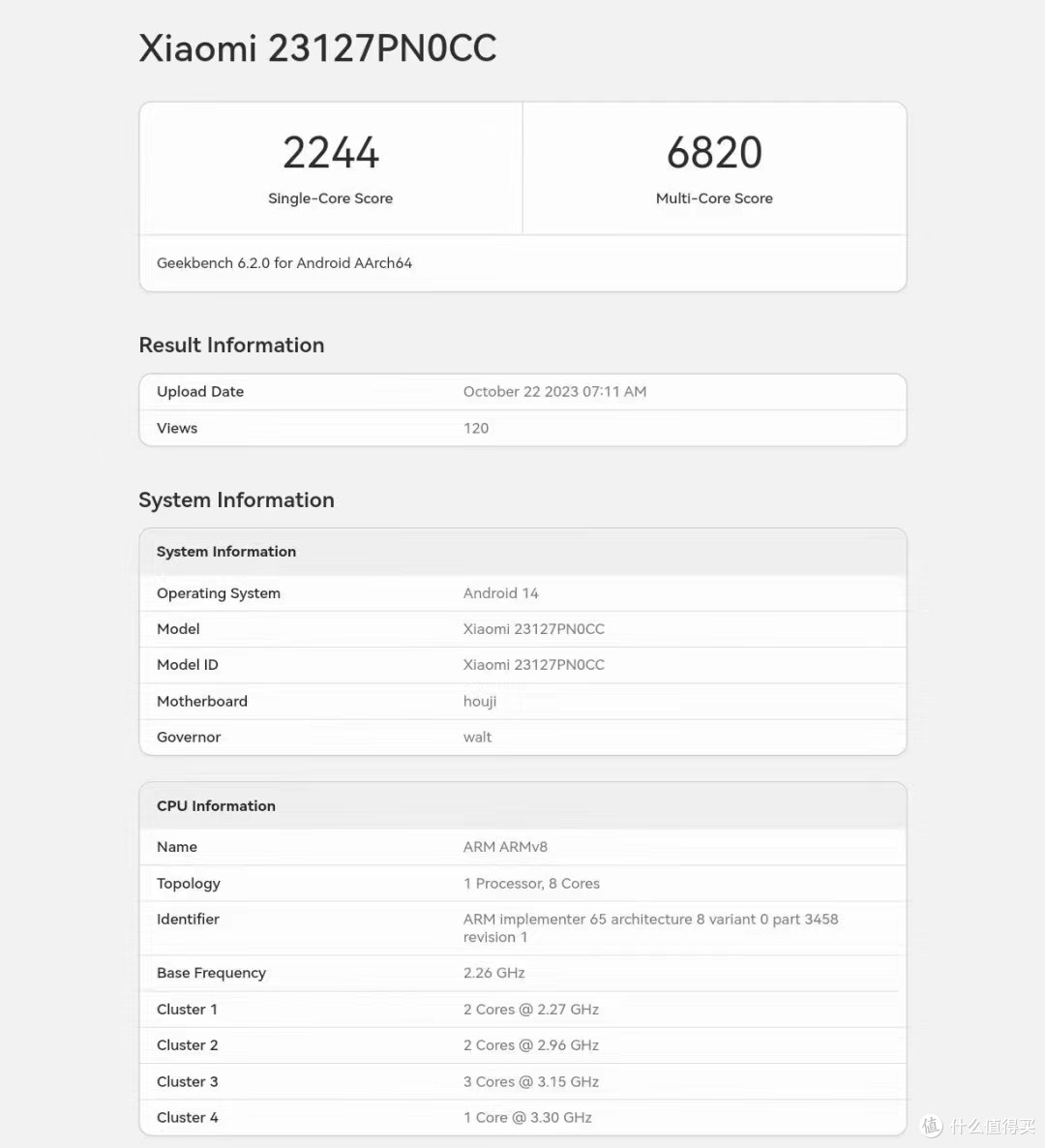
Task: Click the Views label
Action: (x=177, y=428)
